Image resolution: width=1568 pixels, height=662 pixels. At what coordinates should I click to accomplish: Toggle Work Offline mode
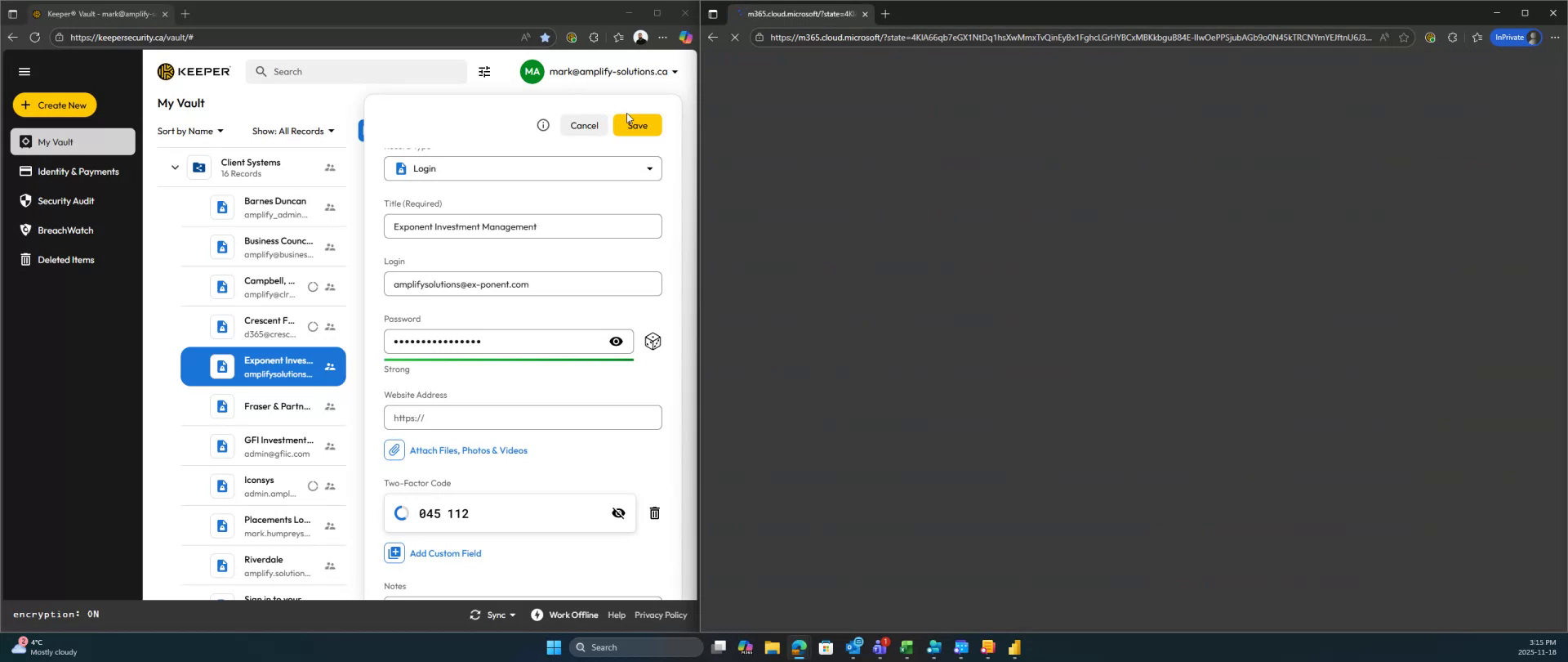[564, 615]
